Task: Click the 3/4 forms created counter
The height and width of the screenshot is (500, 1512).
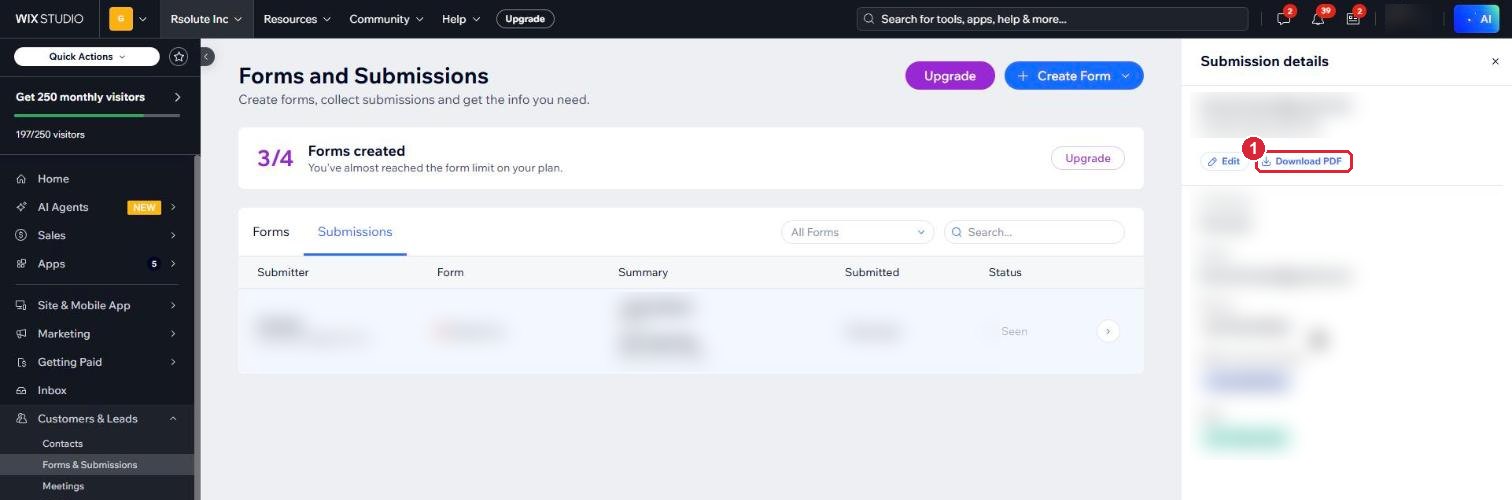Action: (x=275, y=158)
